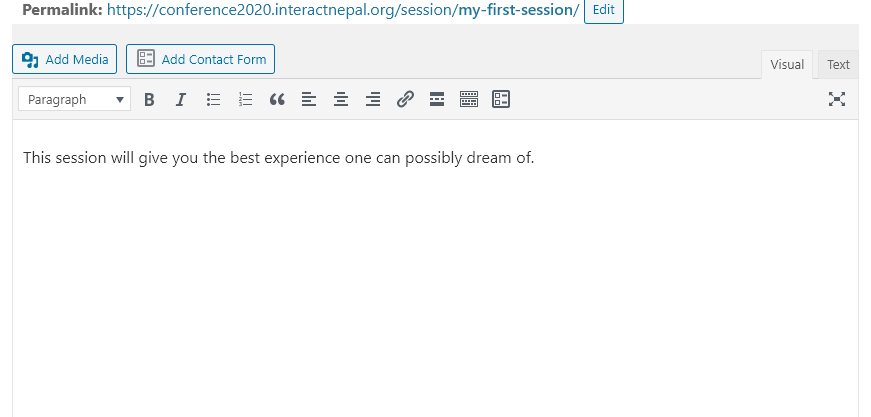Viewport: 871px width, 417px height.
Task: Insert Read More tag
Action: pyautogui.click(x=437, y=99)
